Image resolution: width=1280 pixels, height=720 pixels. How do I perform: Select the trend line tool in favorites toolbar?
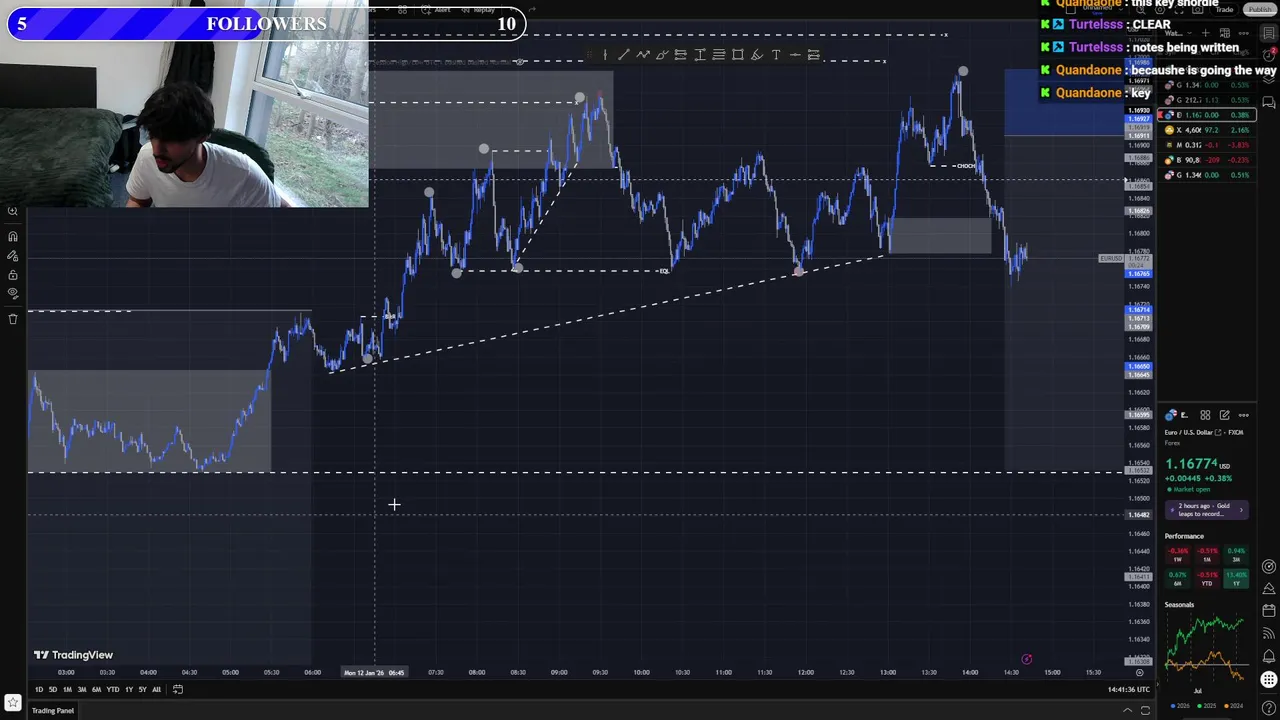(623, 54)
